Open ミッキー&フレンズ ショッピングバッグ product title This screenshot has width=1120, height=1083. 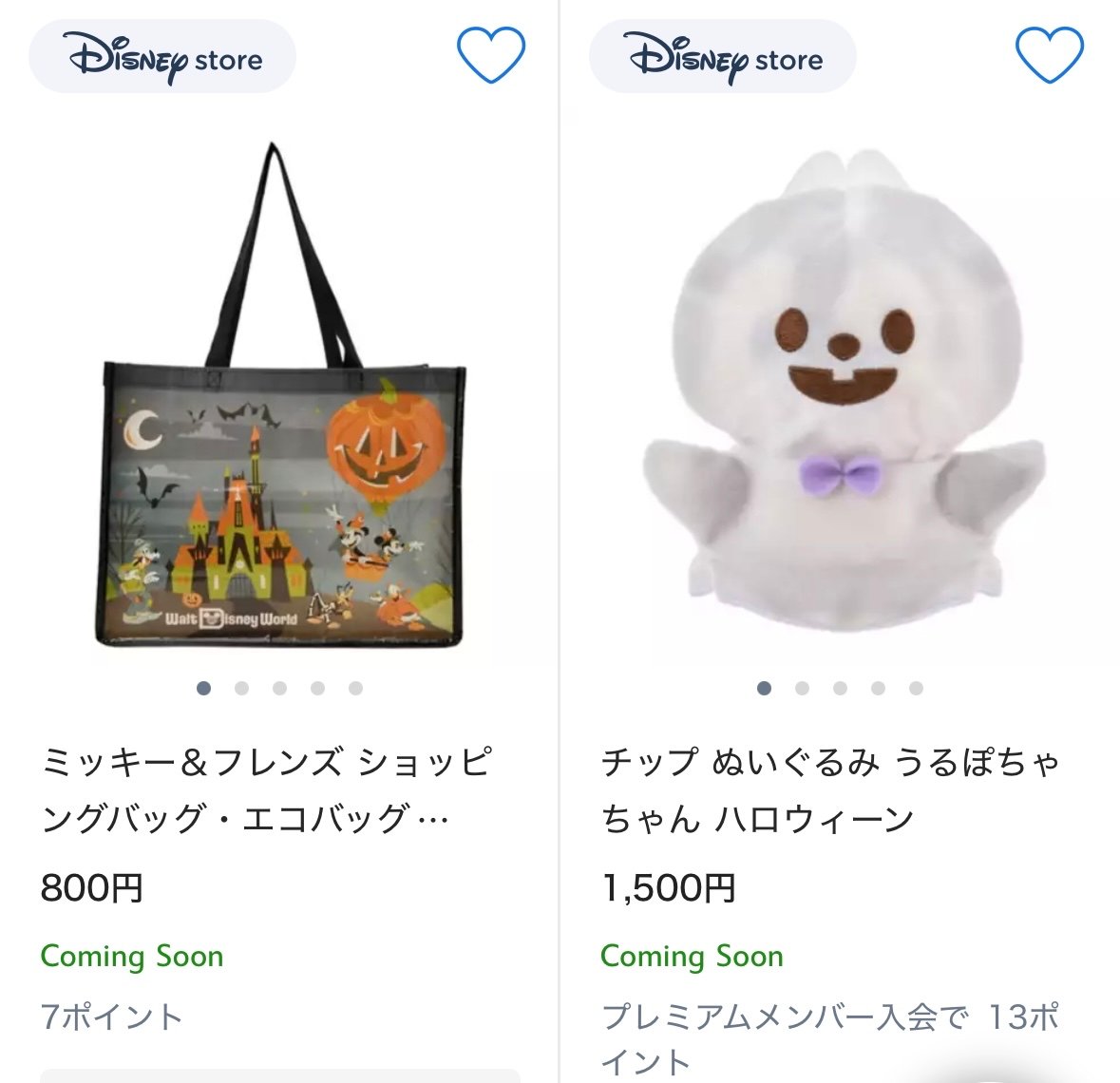(267, 790)
